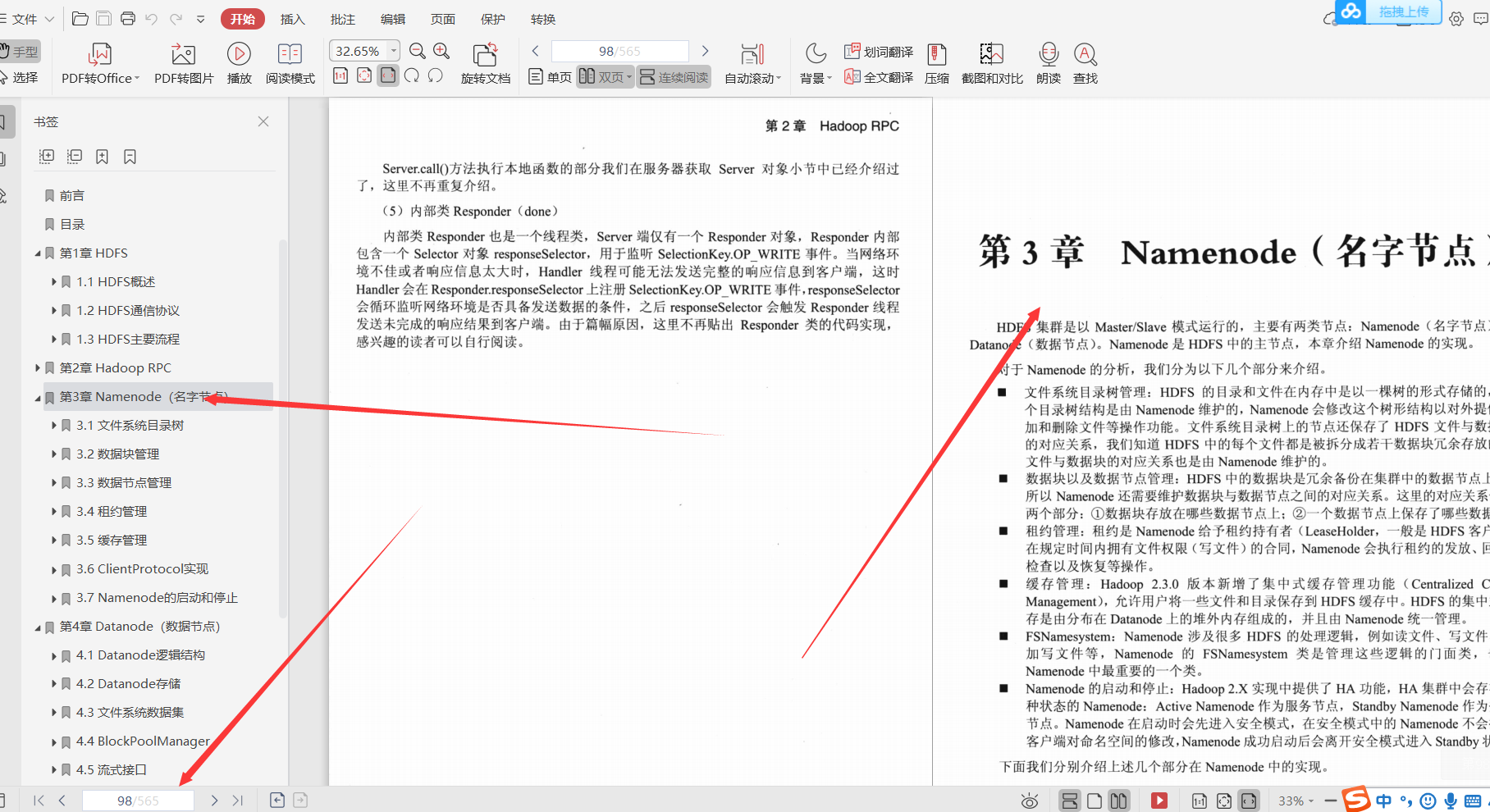Click the 朗读 read-aloud microphone icon
Viewport: 1490px width, 812px height.
pyautogui.click(x=1049, y=54)
